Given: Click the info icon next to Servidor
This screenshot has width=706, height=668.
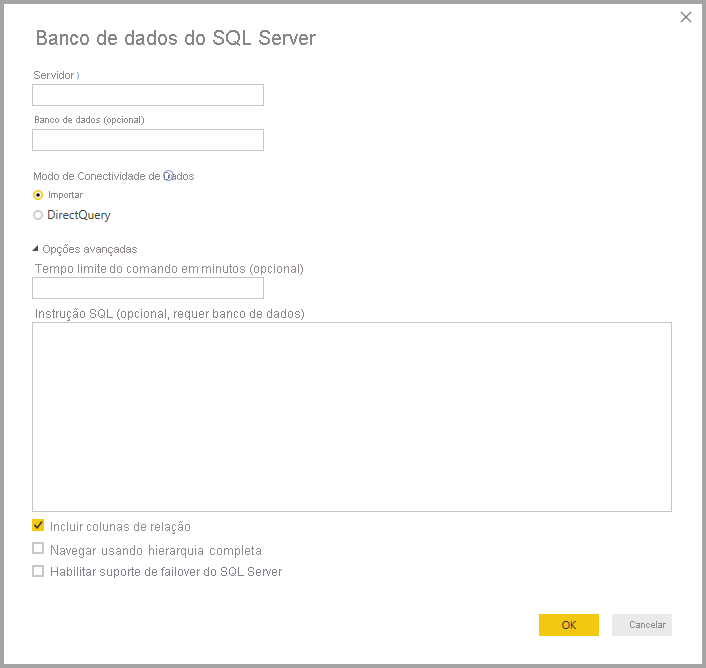Looking at the screenshot, I should click(x=78, y=75).
